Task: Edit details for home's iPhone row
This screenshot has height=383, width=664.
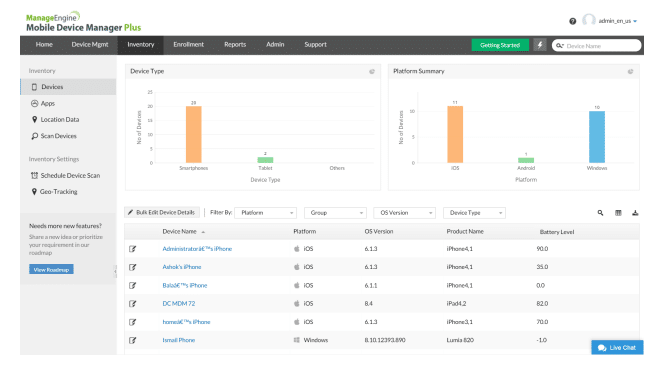Action: pos(133,322)
